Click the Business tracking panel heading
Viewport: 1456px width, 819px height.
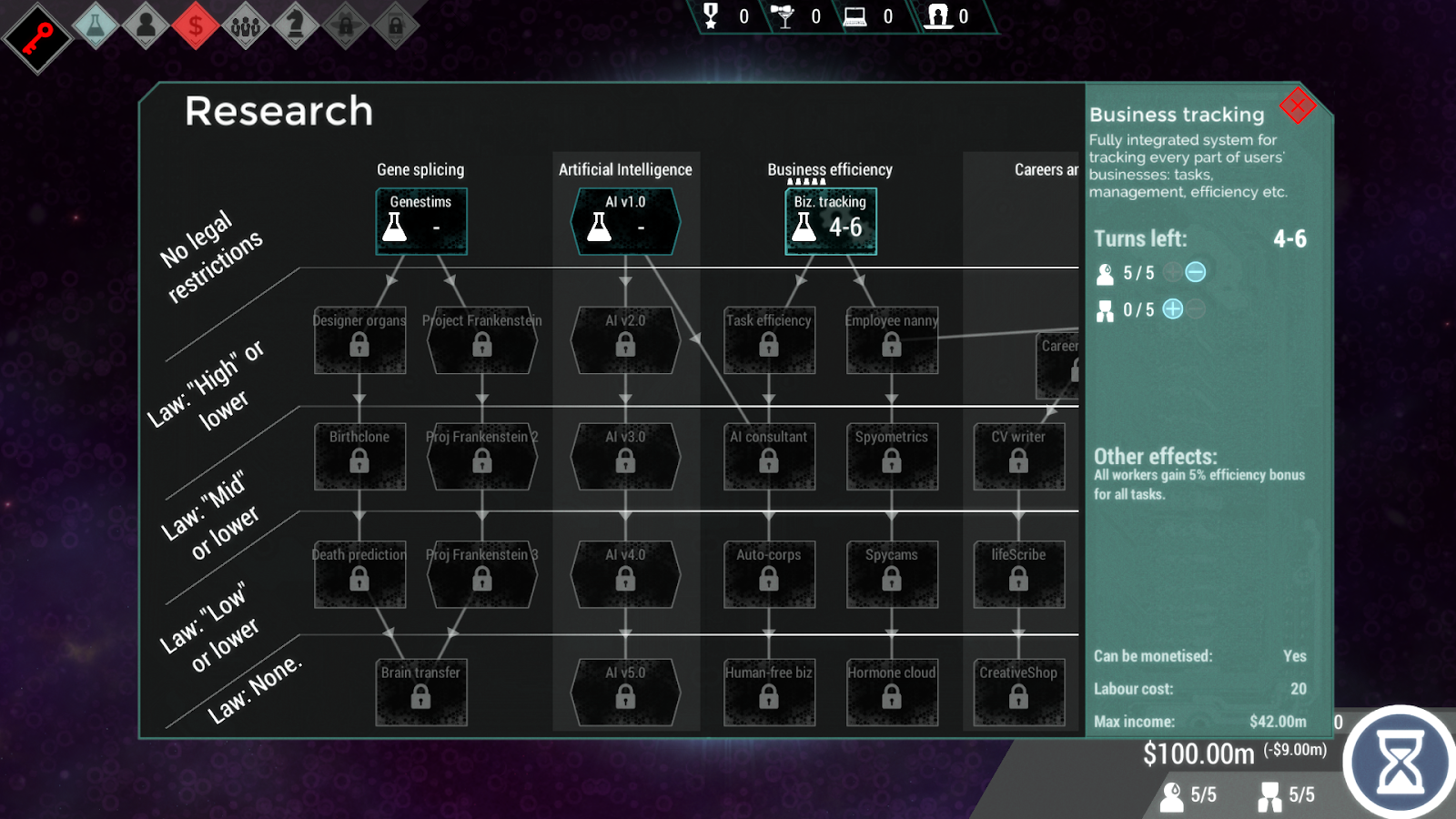tap(1177, 115)
